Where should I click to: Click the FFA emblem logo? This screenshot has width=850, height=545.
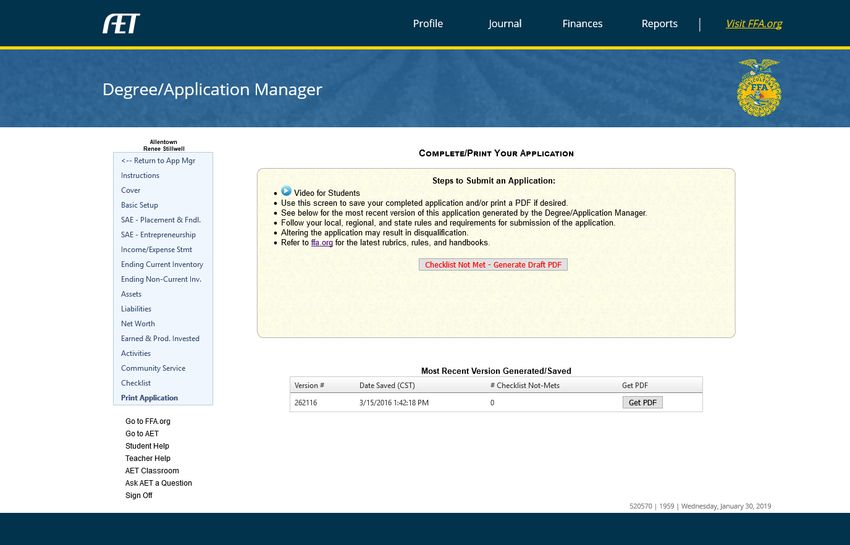click(x=759, y=87)
